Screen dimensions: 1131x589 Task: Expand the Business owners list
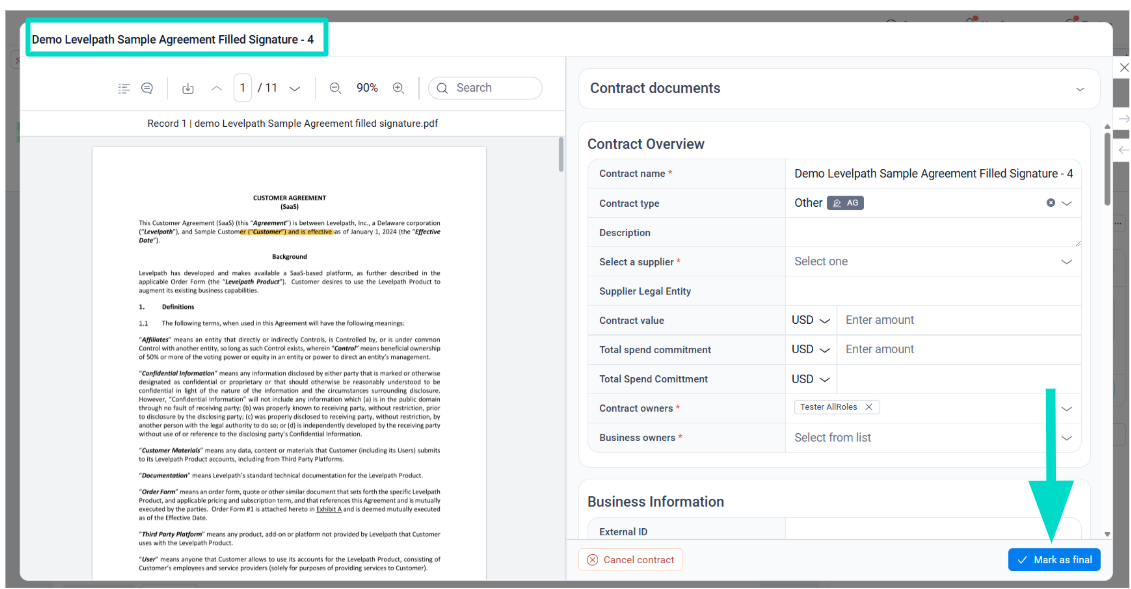click(x=1066, y=438)
